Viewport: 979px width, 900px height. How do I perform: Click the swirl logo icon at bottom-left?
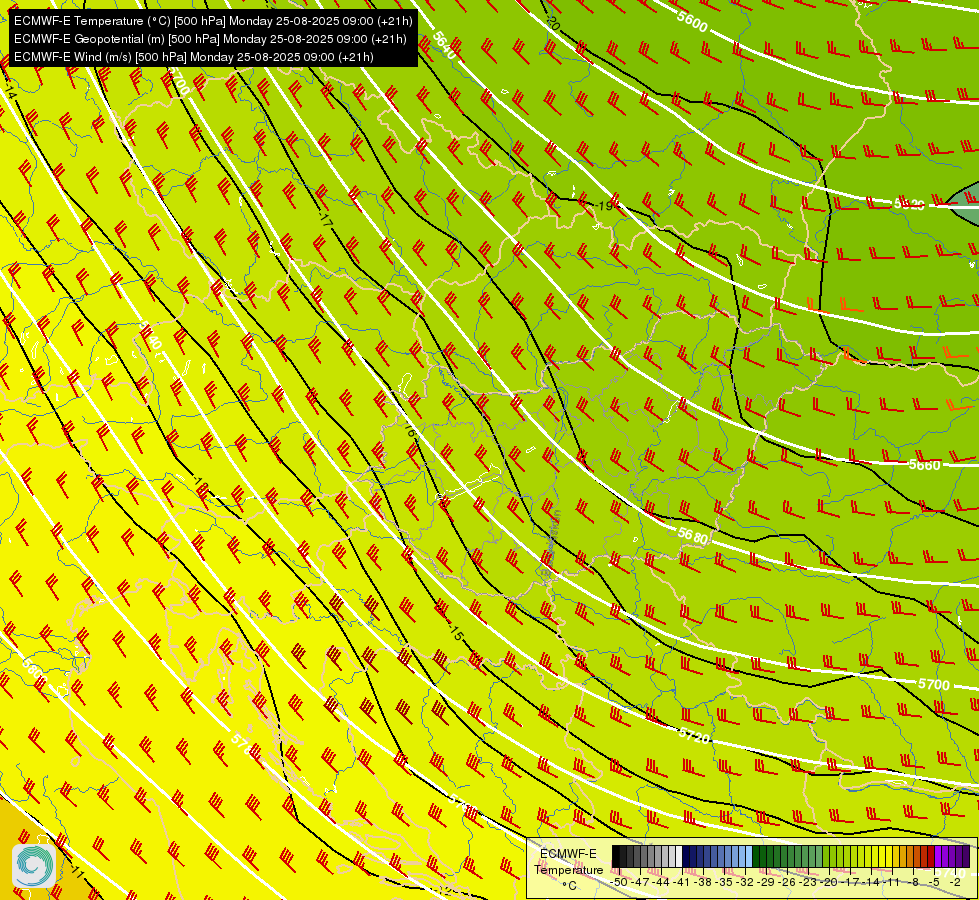pos(34,864)
